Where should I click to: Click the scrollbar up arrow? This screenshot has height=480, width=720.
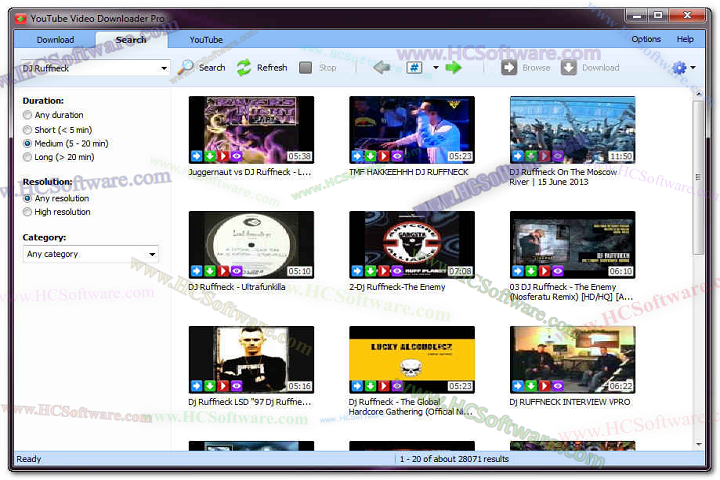698,93
